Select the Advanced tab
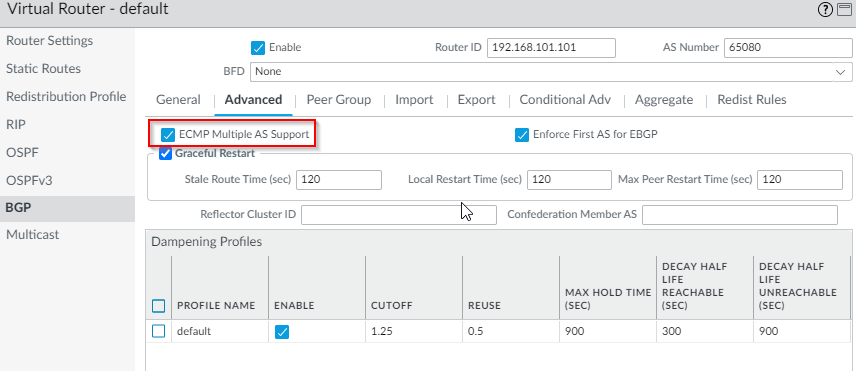The image size is (856, 371). [x=253, y=100]
